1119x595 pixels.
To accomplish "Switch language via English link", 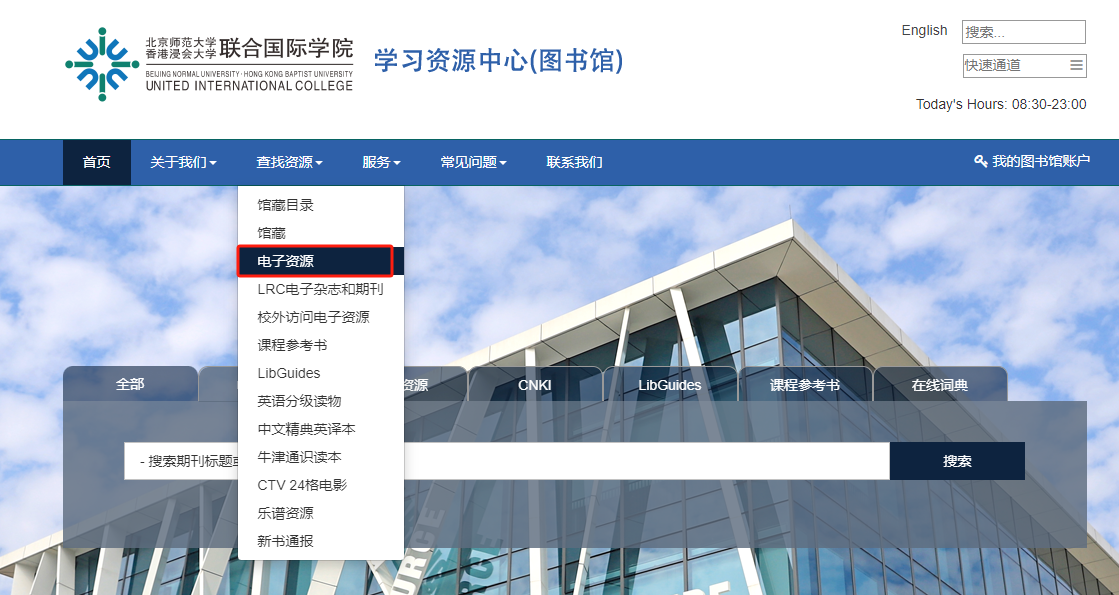I will pyautogui.click(x=924, y=30).
